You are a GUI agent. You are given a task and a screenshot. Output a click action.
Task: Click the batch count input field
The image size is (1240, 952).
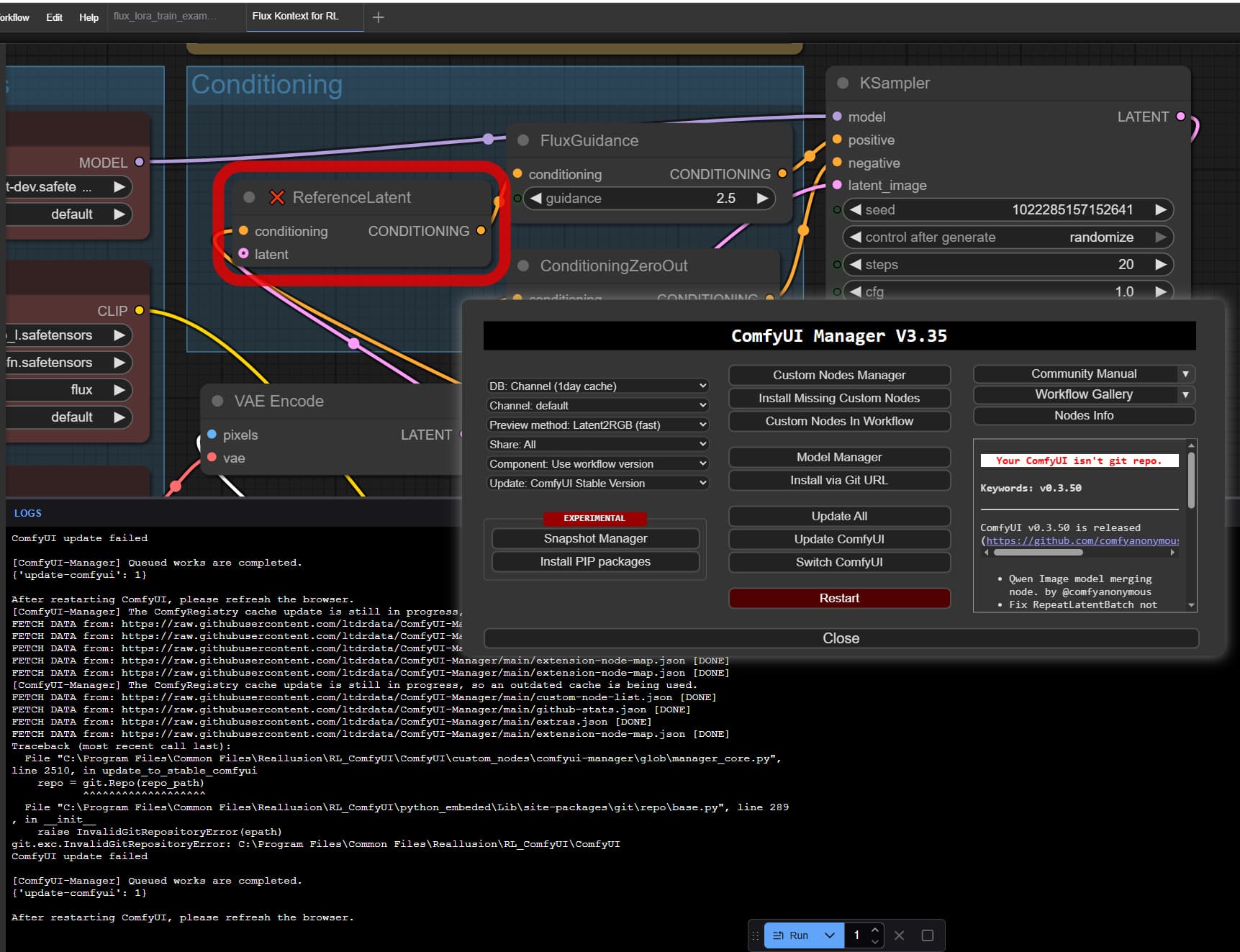858,935
